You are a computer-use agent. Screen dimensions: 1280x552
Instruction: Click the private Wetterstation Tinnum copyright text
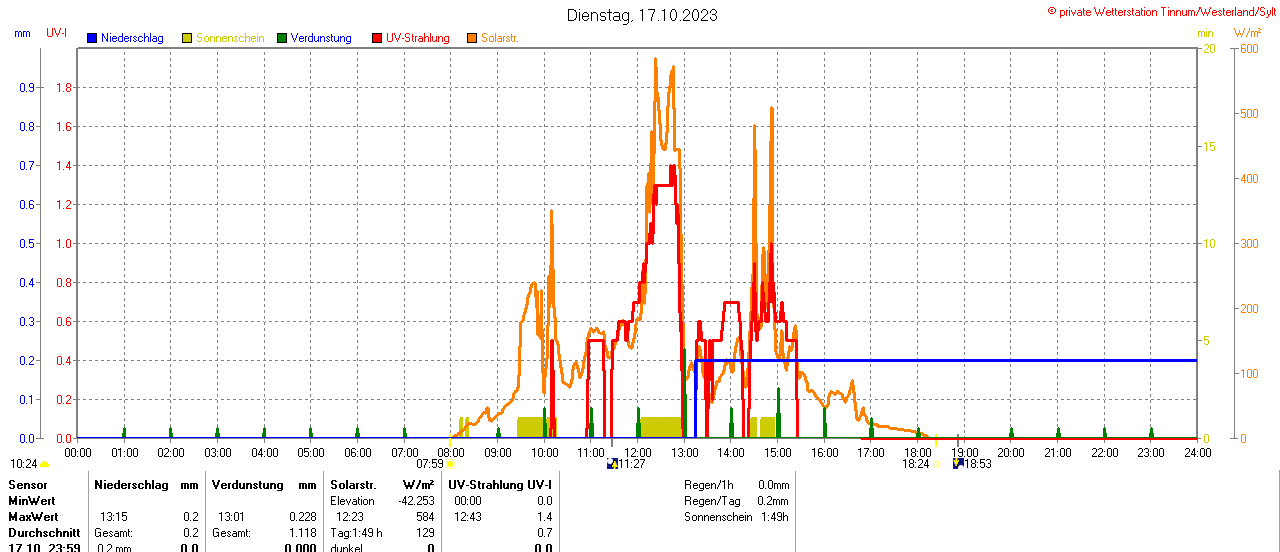(x=1161, y=11)
